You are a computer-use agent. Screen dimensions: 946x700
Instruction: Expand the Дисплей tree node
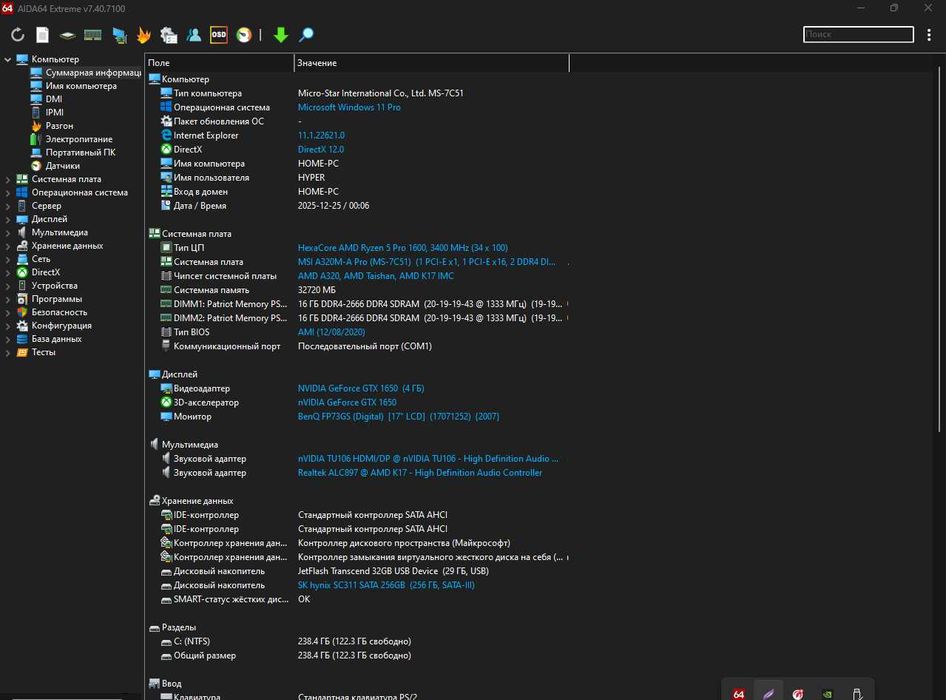(x=7, y=219)
